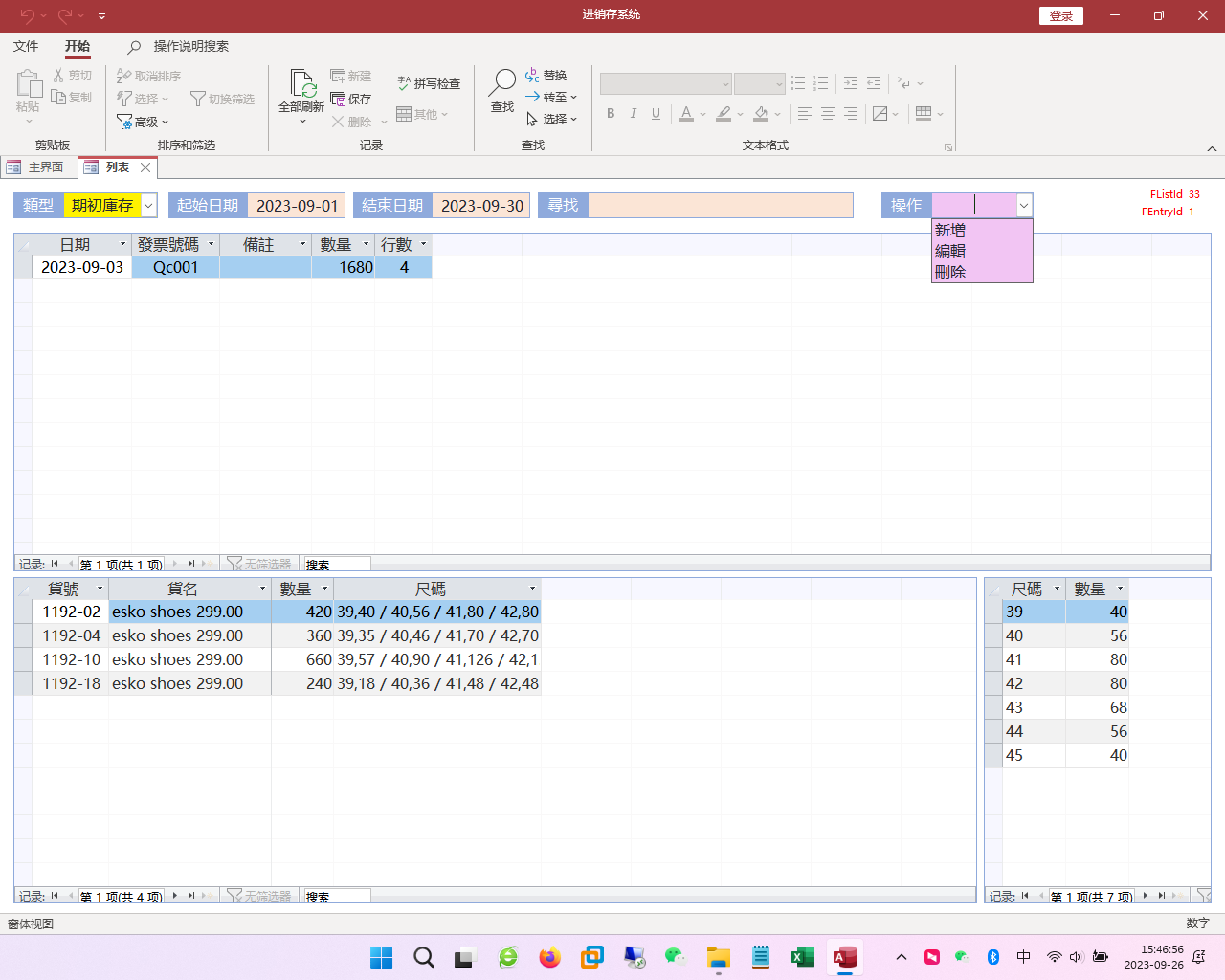Viewport: 1225px width, 980px height.
Task: Click the 尋找 search input field
Action: click(x=720, y=206)
